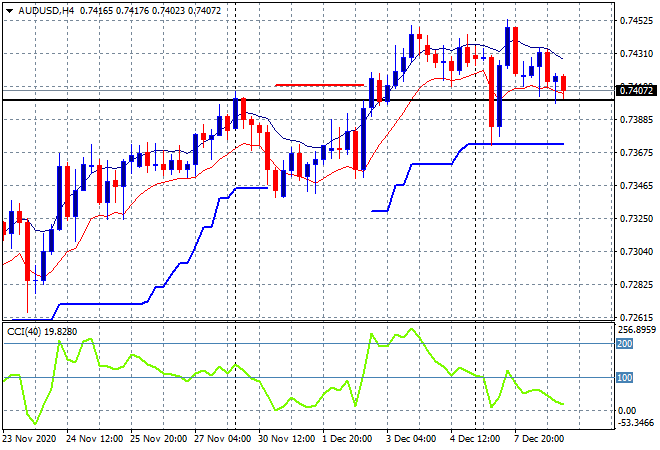Click the 0.73465 price axis label
This screenshot has height=450, width=660.
click(636, 185)
